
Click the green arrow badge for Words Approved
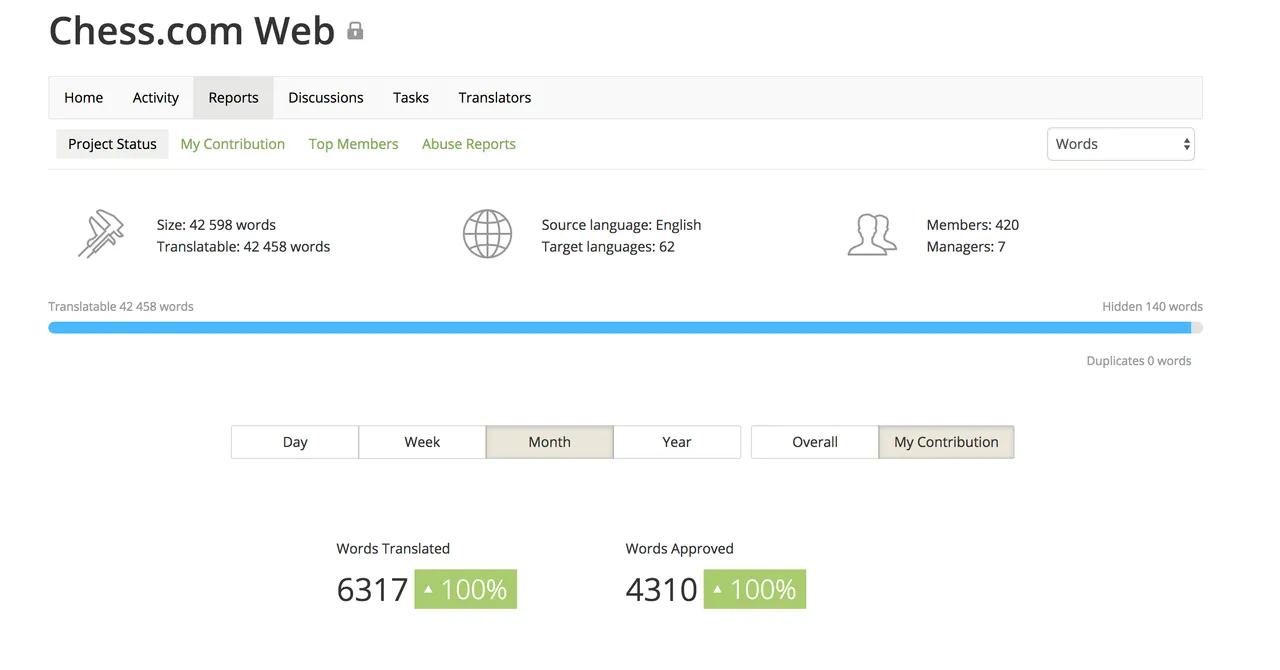point(754,589)
